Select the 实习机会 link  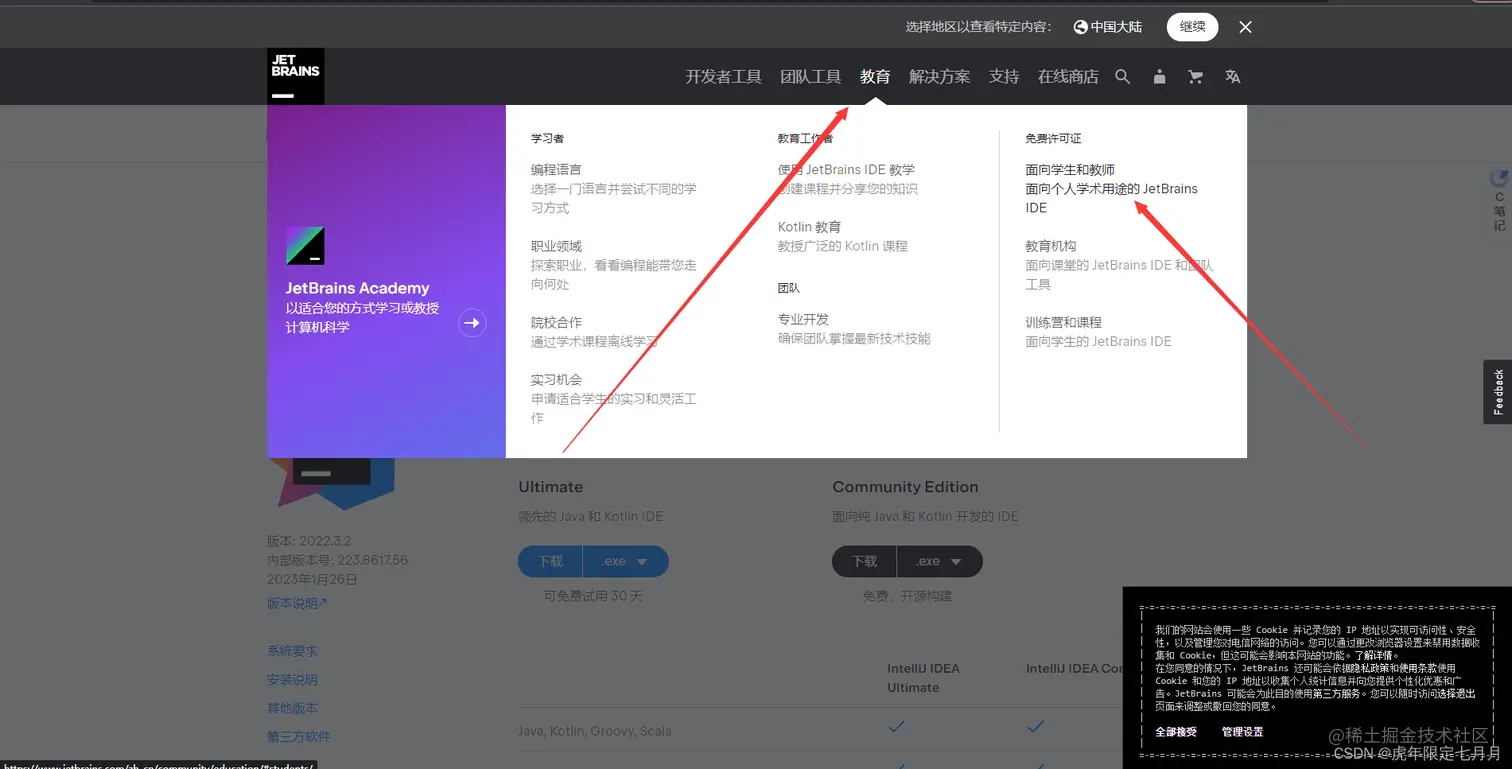[x=556, y=380]
